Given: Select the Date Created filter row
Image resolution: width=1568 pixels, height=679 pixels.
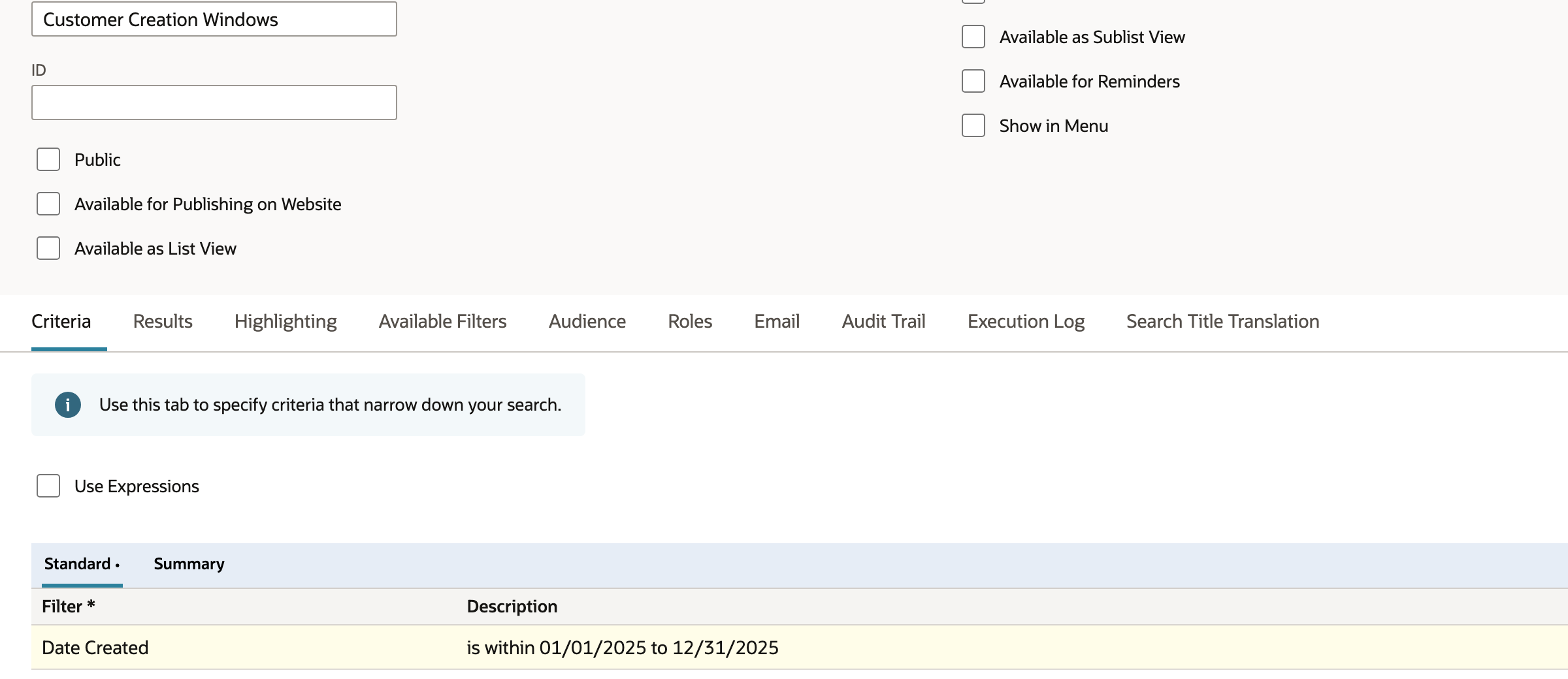Looking at the screenshot, I should tap(800, 648).
